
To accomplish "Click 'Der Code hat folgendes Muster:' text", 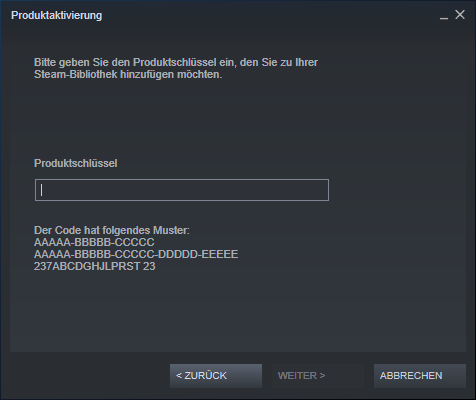I will click(x=112, y=230).
